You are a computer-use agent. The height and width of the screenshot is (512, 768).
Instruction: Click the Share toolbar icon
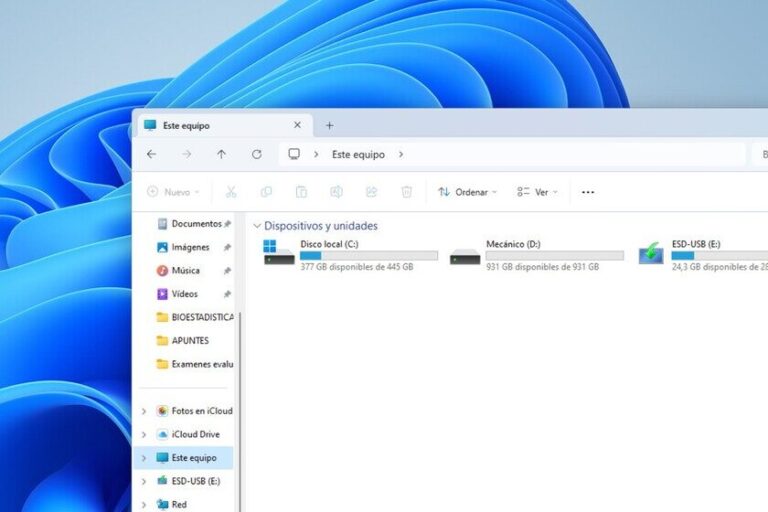point(372,192)
